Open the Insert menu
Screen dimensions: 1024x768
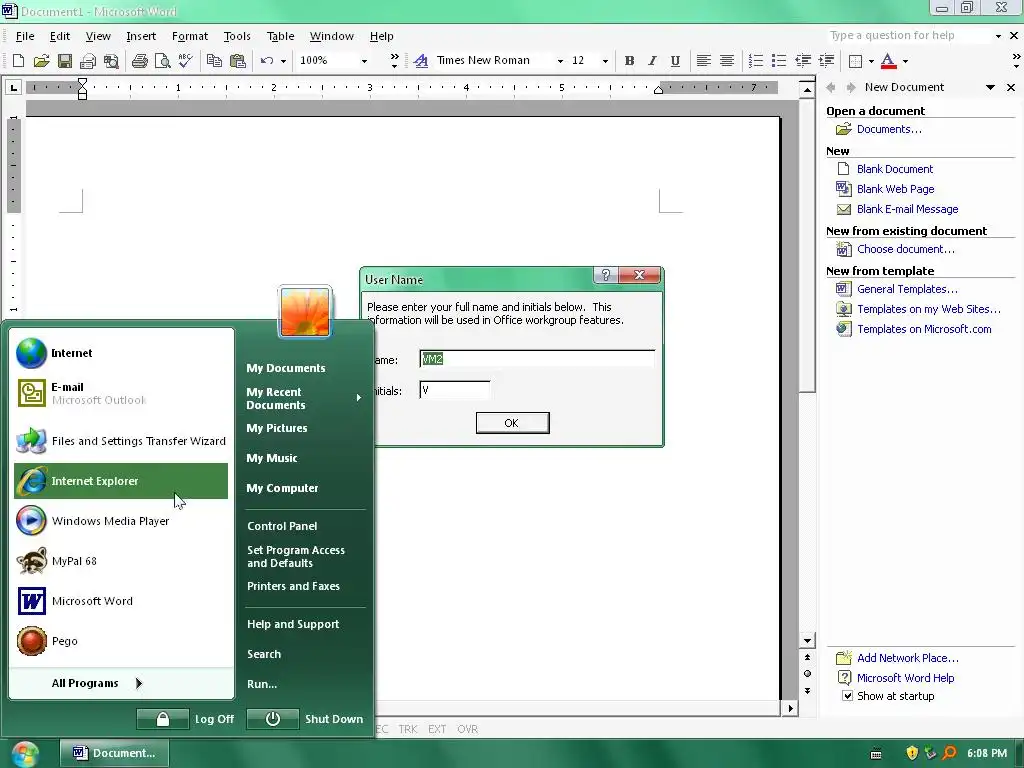click(140, 36)
